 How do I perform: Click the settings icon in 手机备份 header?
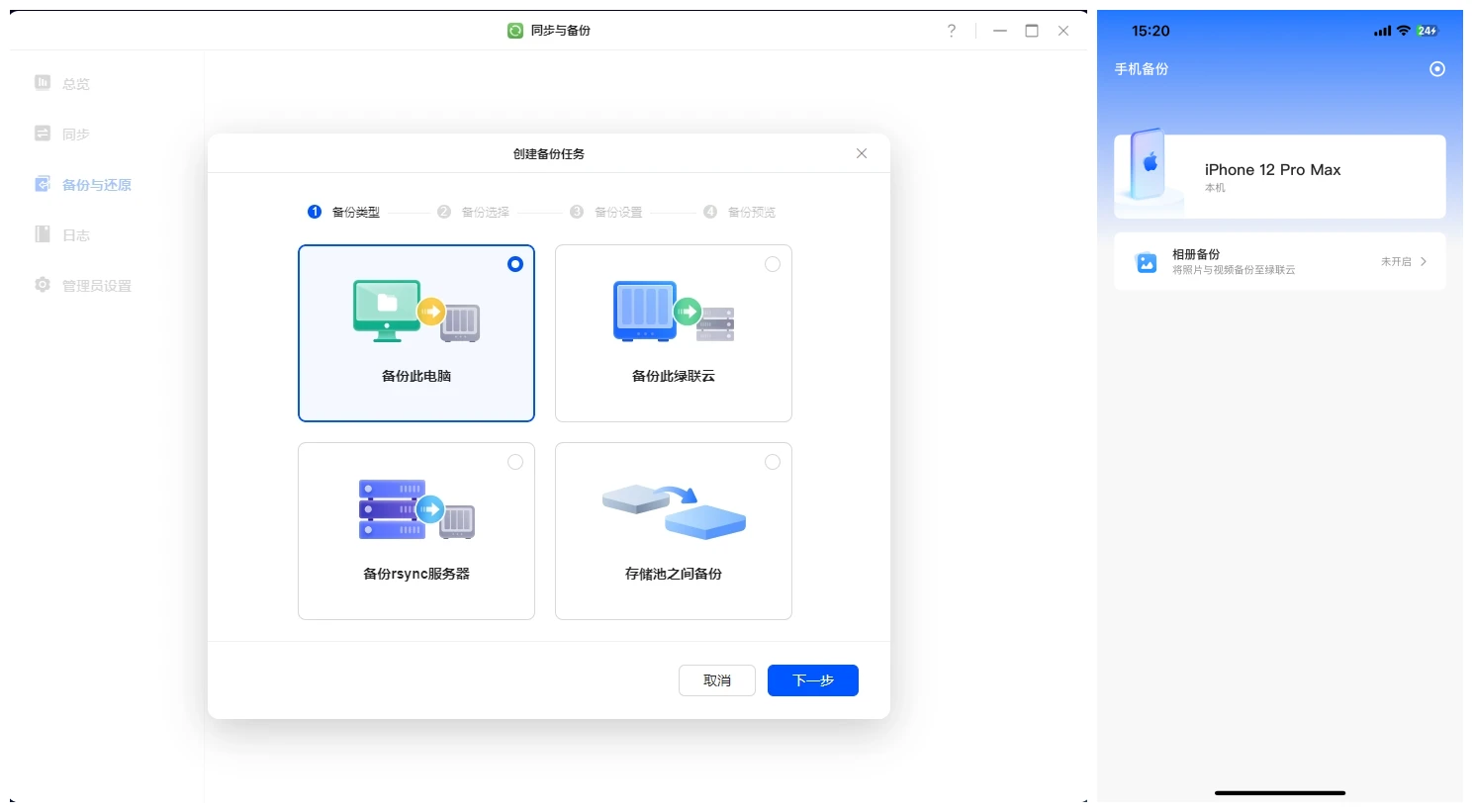point(1437,69)
